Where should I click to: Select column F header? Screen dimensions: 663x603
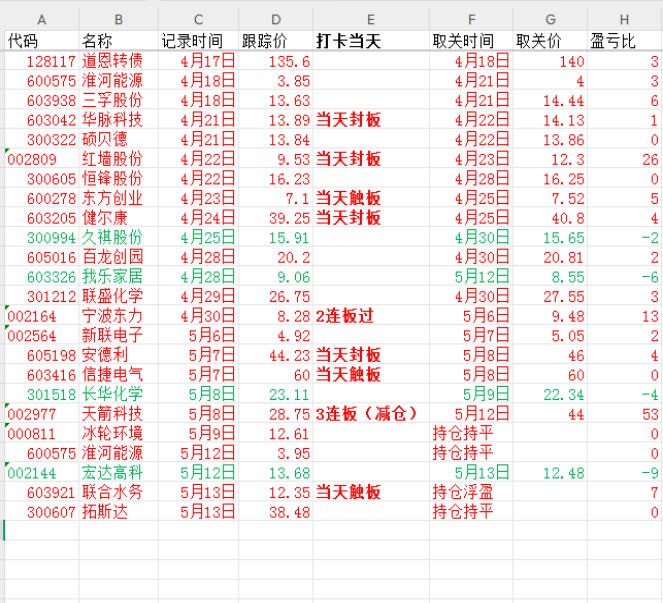471,19
